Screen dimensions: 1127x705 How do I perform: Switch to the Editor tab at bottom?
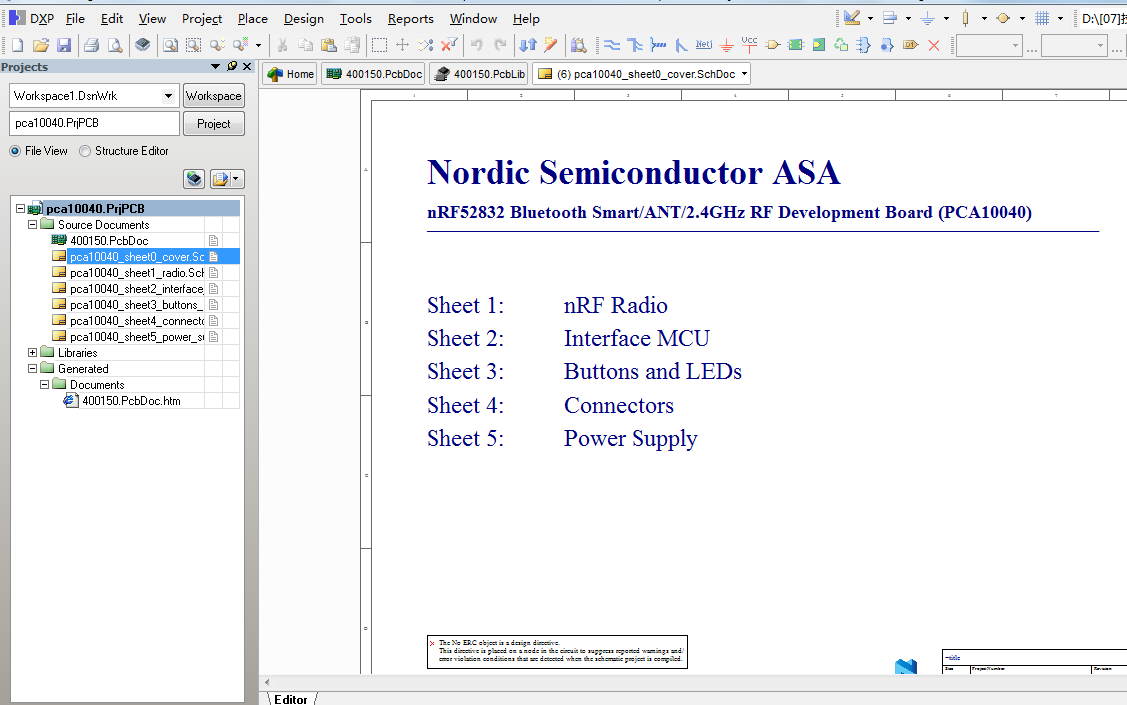290,699
